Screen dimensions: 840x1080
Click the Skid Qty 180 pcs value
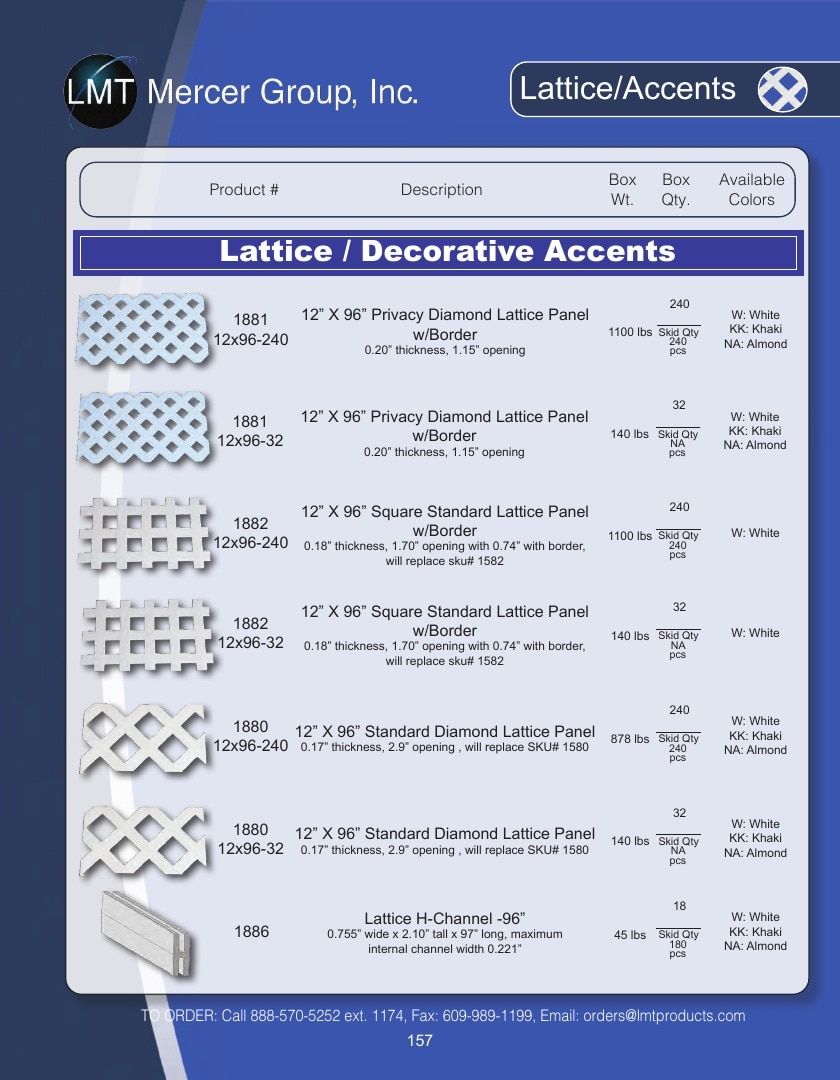(x=678, y=944)
